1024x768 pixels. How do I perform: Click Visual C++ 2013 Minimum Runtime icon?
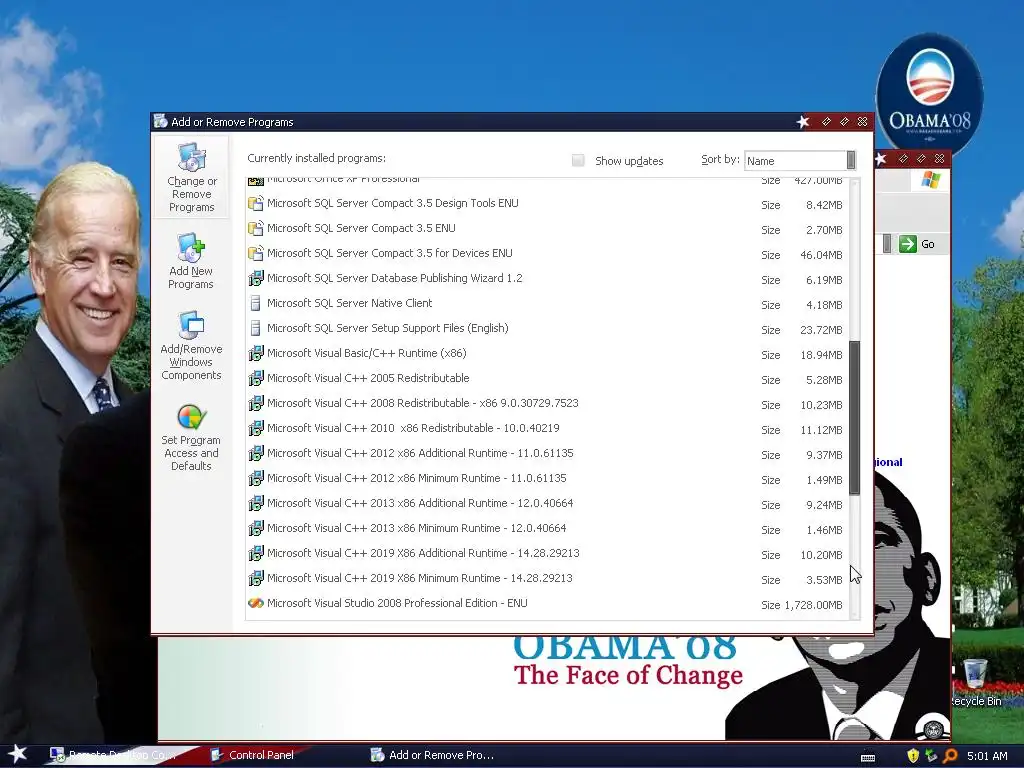pos(256,528)
